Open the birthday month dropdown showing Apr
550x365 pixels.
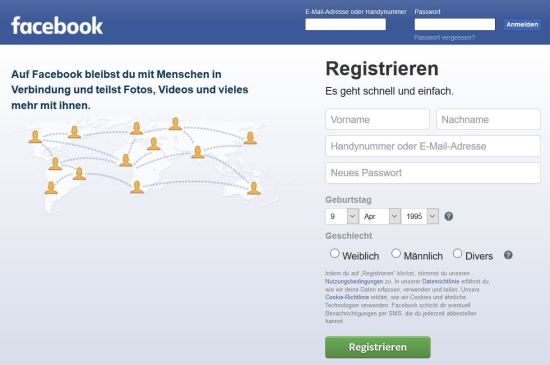380,216
